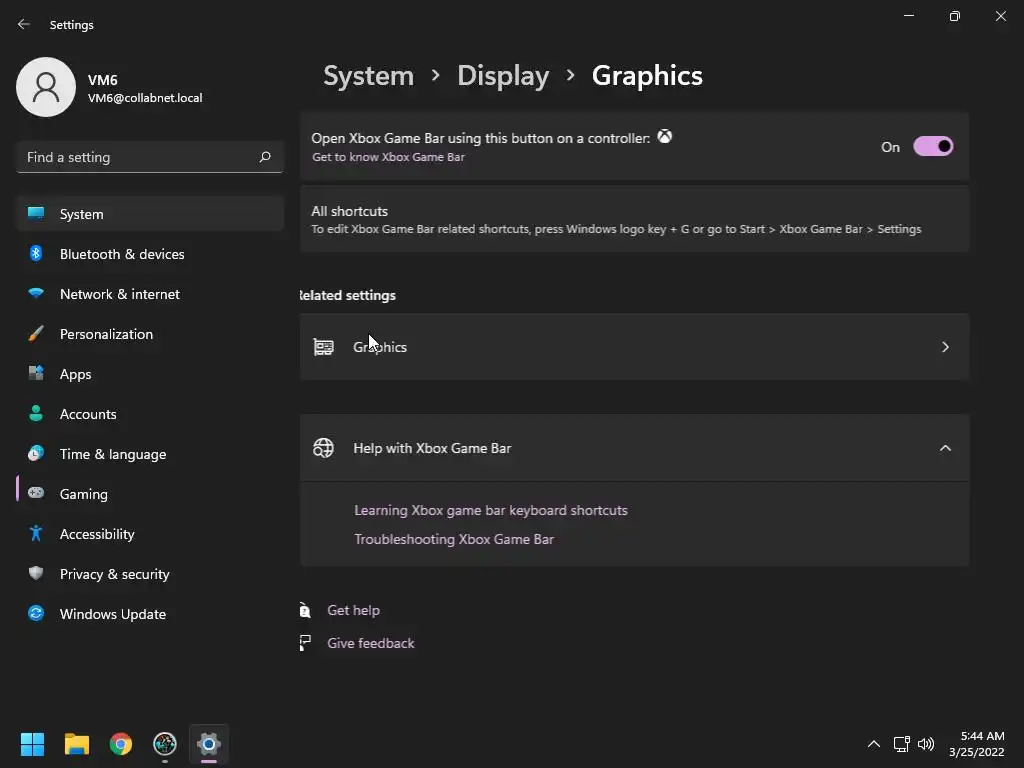Image resolution: width=1024 pixels, height=768 pixels.
Task: Open Graphics related settings chevron
Action: (945, 347)
